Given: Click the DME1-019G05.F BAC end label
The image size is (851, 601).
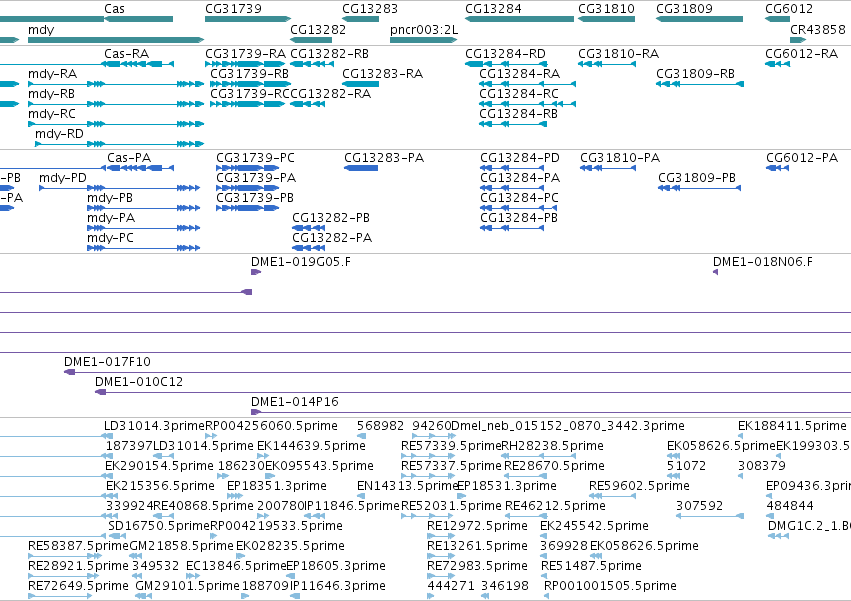Looking at the screenshot, I should click(x=301, y=262).
